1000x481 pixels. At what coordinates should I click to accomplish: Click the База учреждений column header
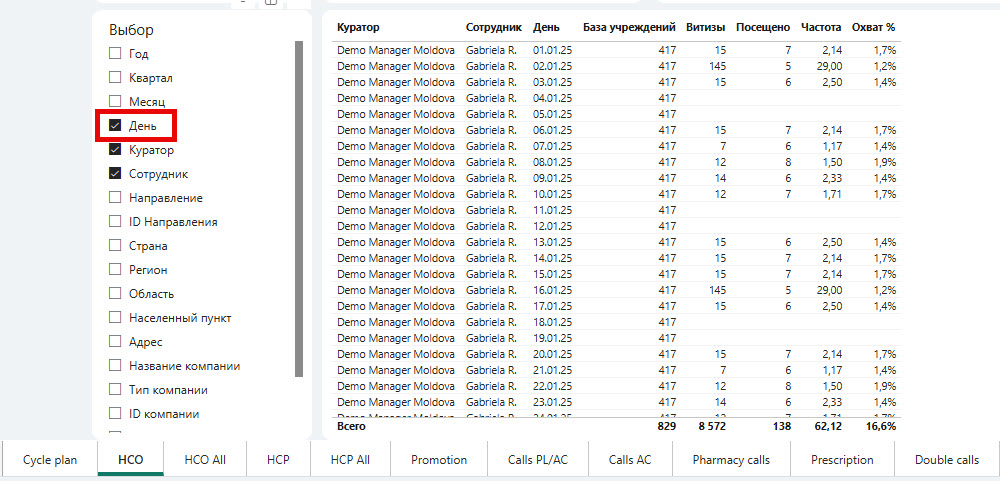[x=629, y=27]
